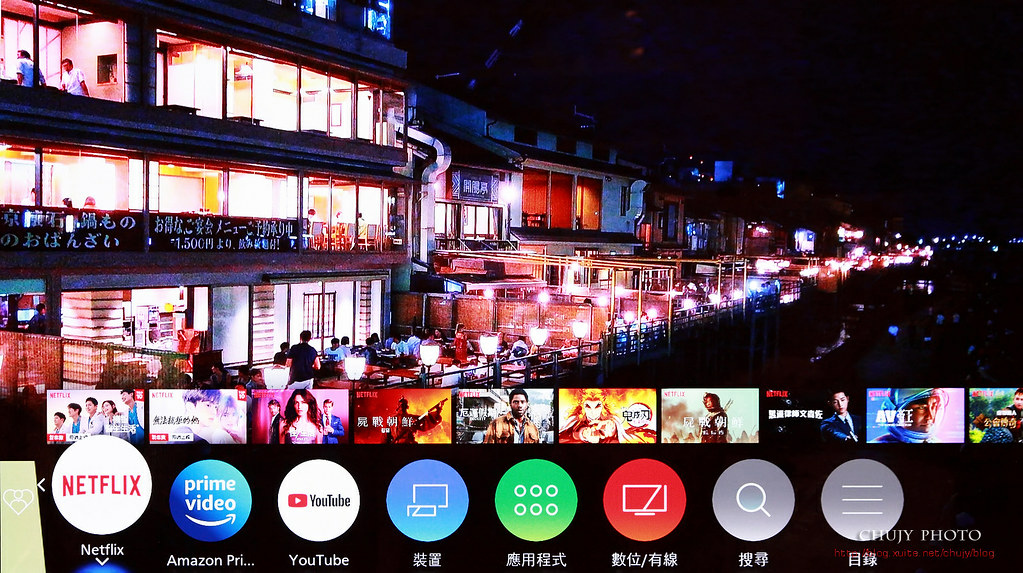Open the pale-toned 屍戰朝鮮 thumbnail
The image size is (1023, 573).
[710, 416]
